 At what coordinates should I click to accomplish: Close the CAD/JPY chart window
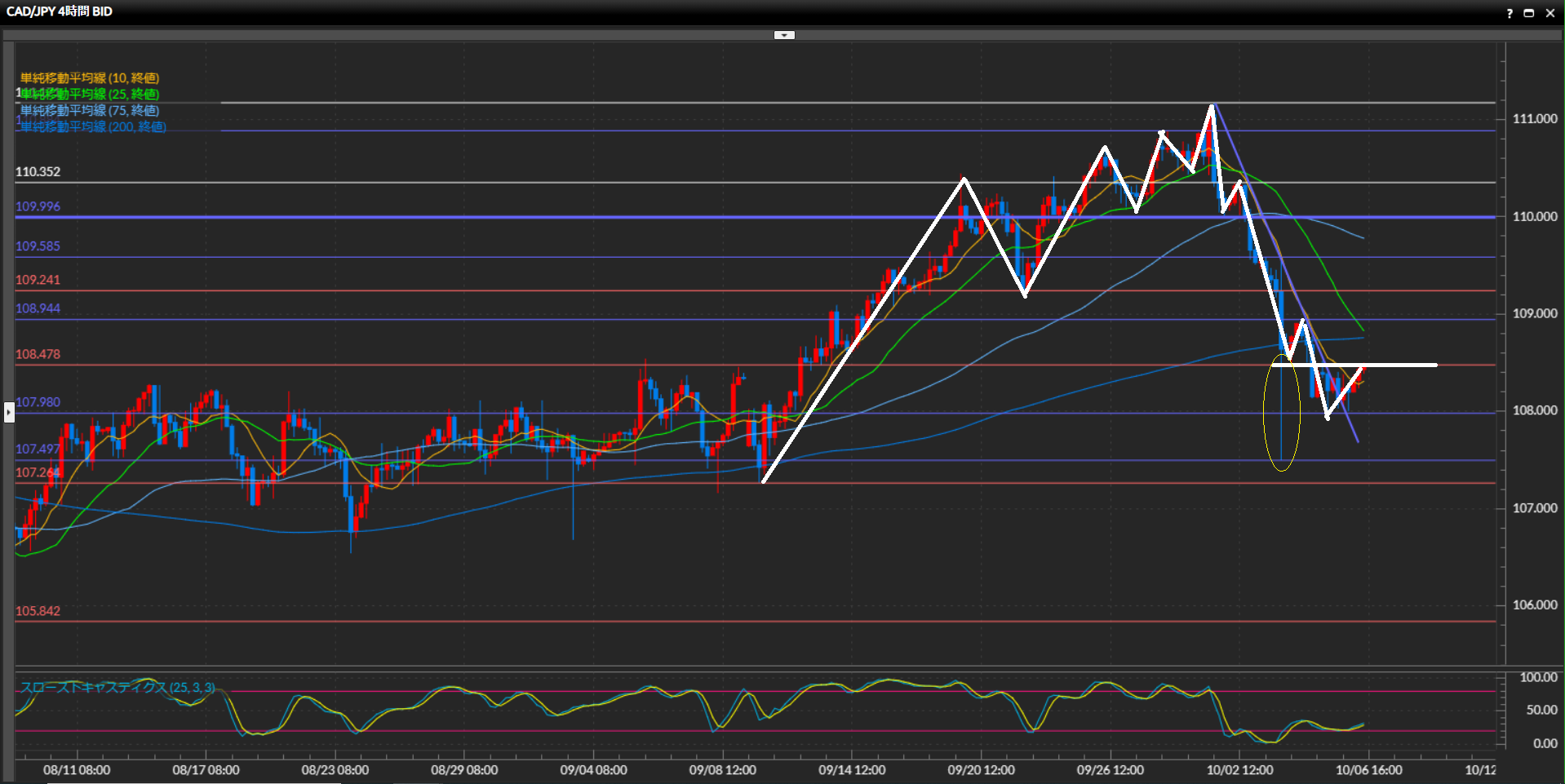(x=1549, y=13)
